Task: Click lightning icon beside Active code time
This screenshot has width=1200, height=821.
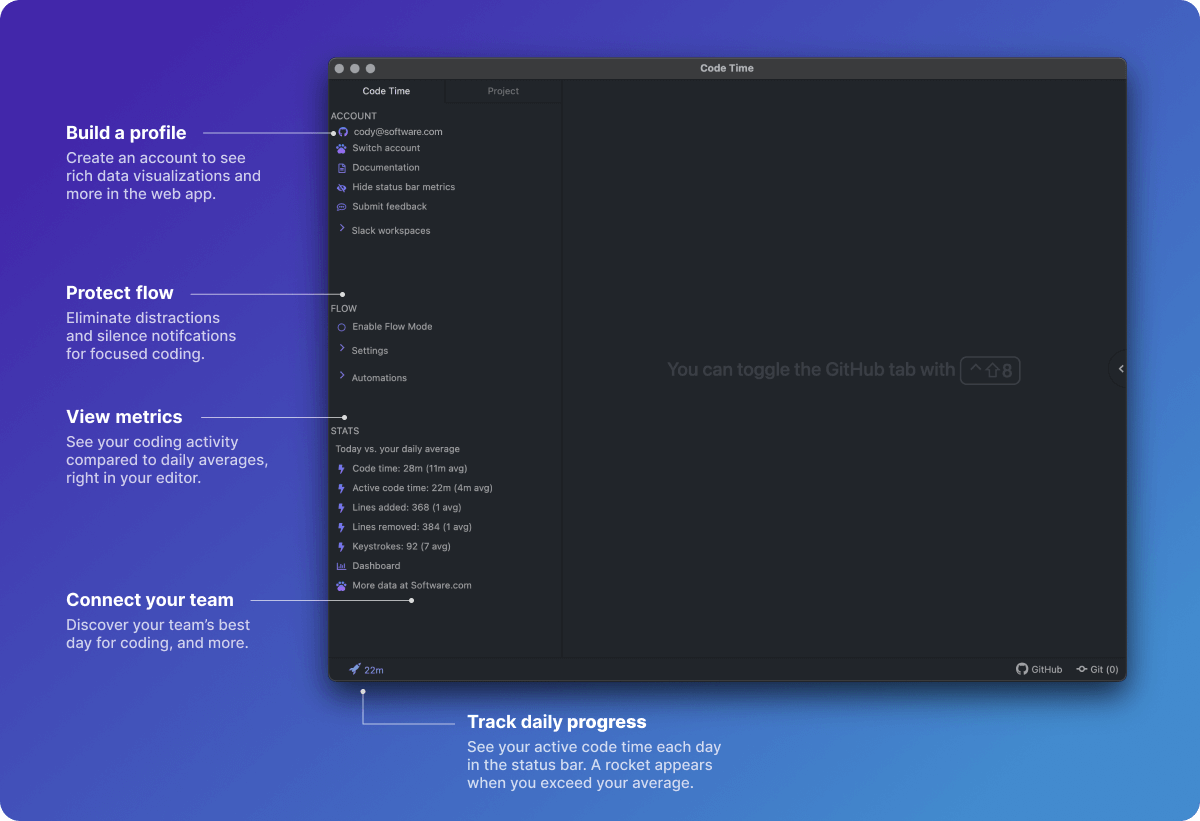Action: tap(342, 489)
